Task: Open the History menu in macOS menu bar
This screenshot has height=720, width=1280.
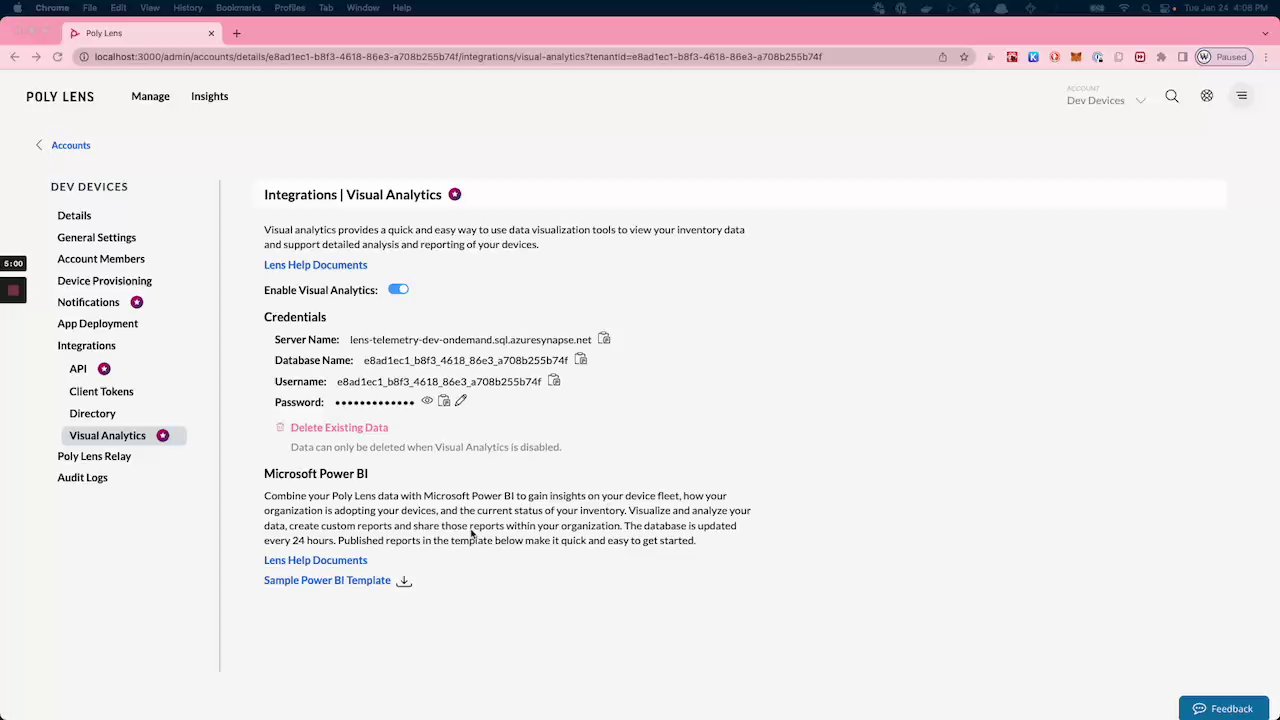Action: coord(187,8)
